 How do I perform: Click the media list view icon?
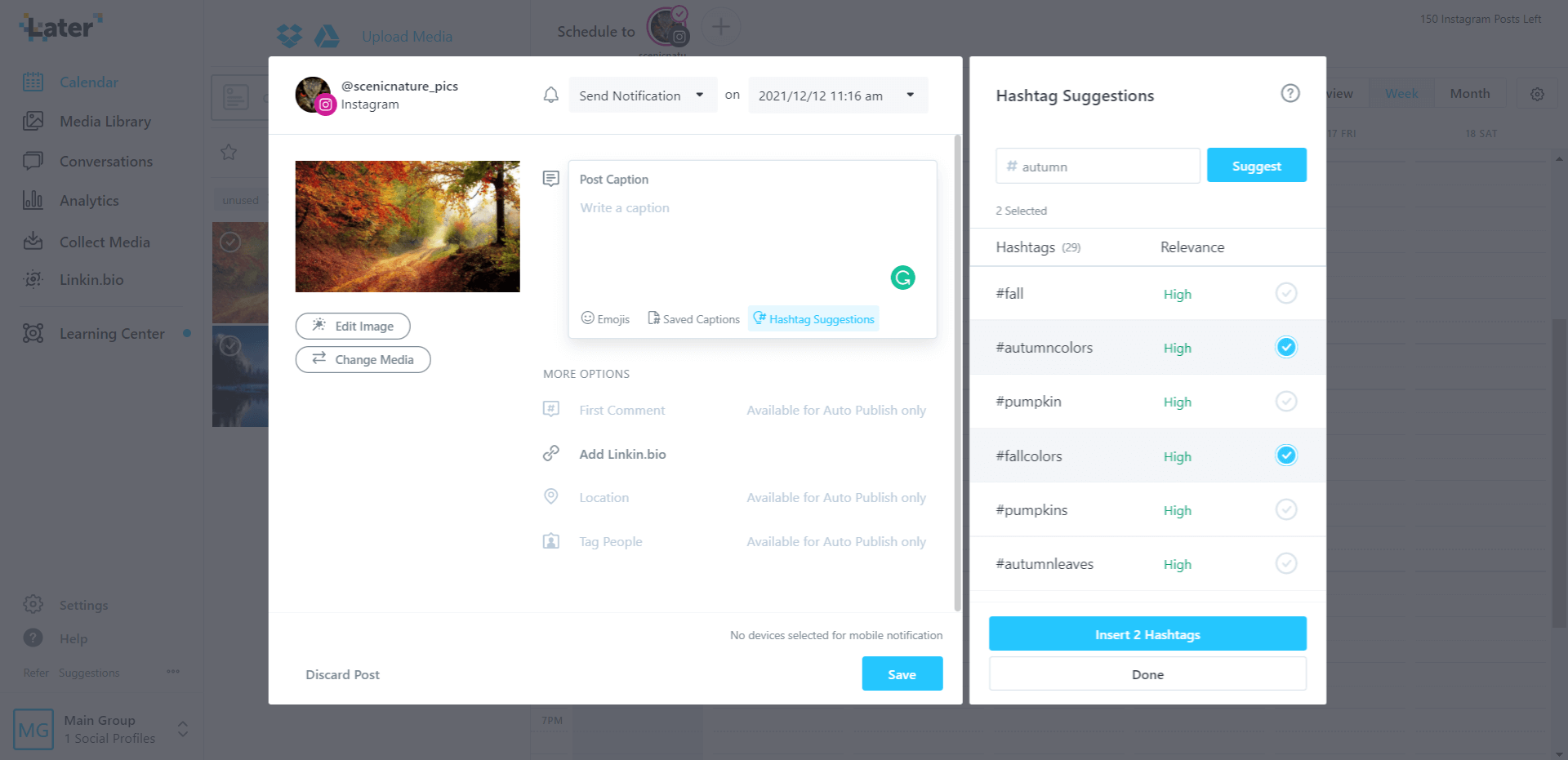coord(236,97)
